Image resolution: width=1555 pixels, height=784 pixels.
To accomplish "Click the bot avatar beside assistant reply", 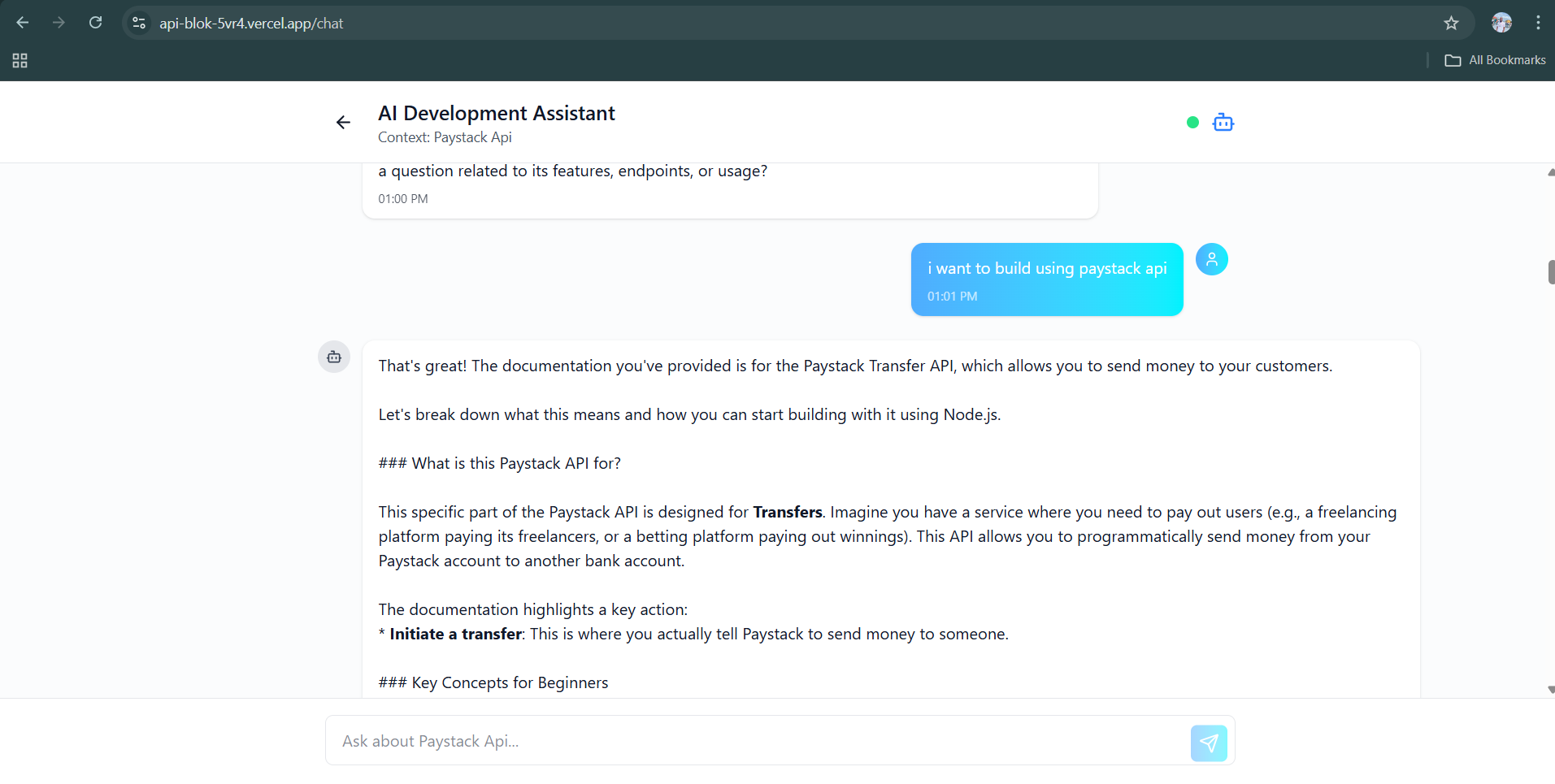I will [x=334, y=357].
